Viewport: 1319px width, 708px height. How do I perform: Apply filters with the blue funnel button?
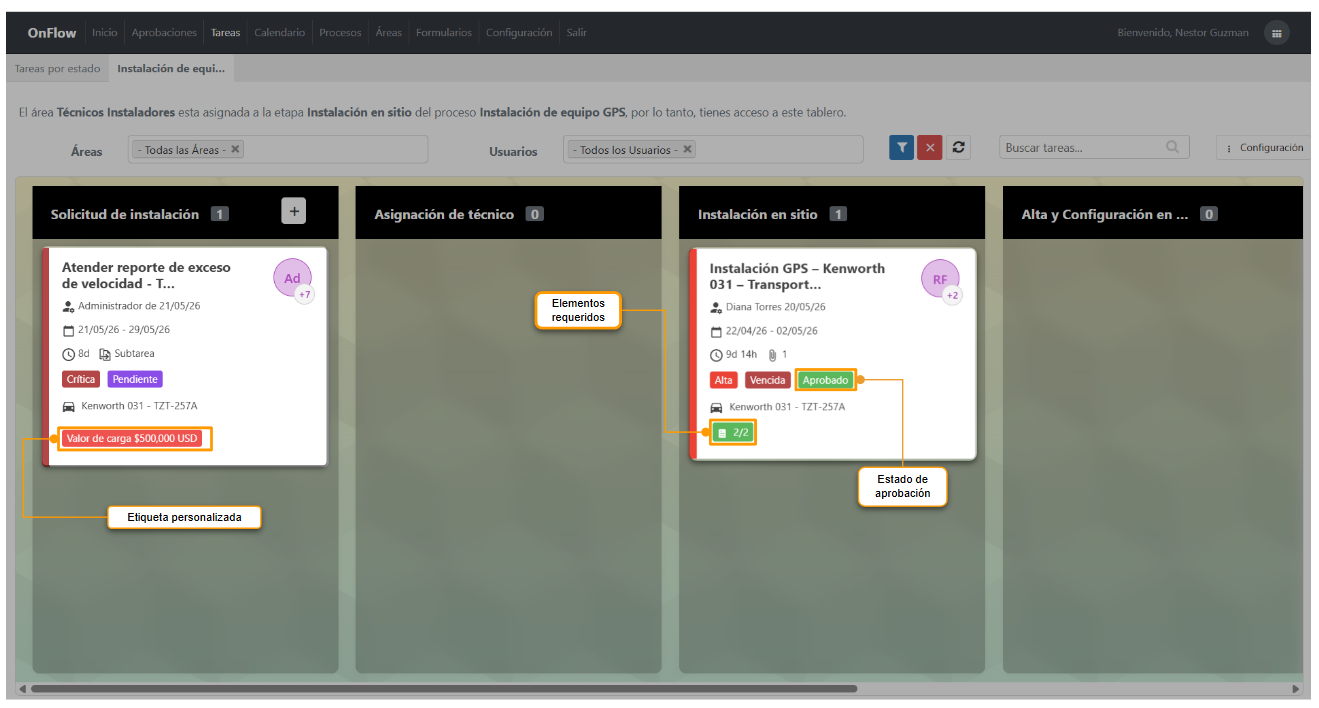pos(902,148)
